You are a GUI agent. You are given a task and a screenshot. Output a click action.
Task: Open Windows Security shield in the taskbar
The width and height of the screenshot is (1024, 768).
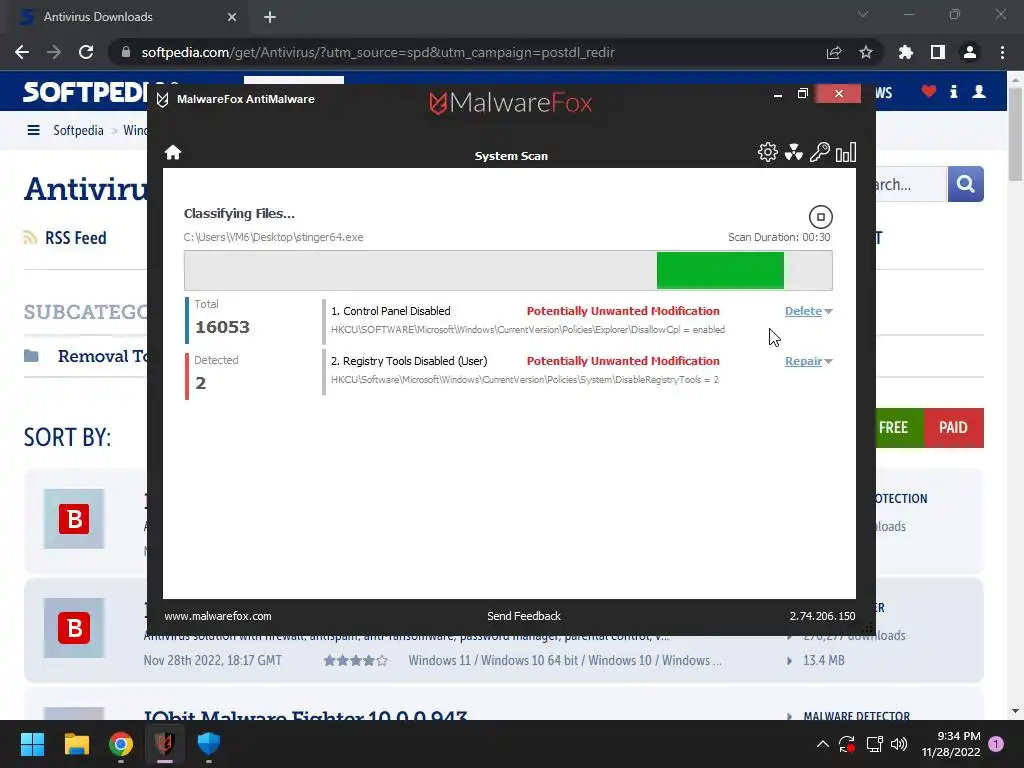tap(209, 744)
